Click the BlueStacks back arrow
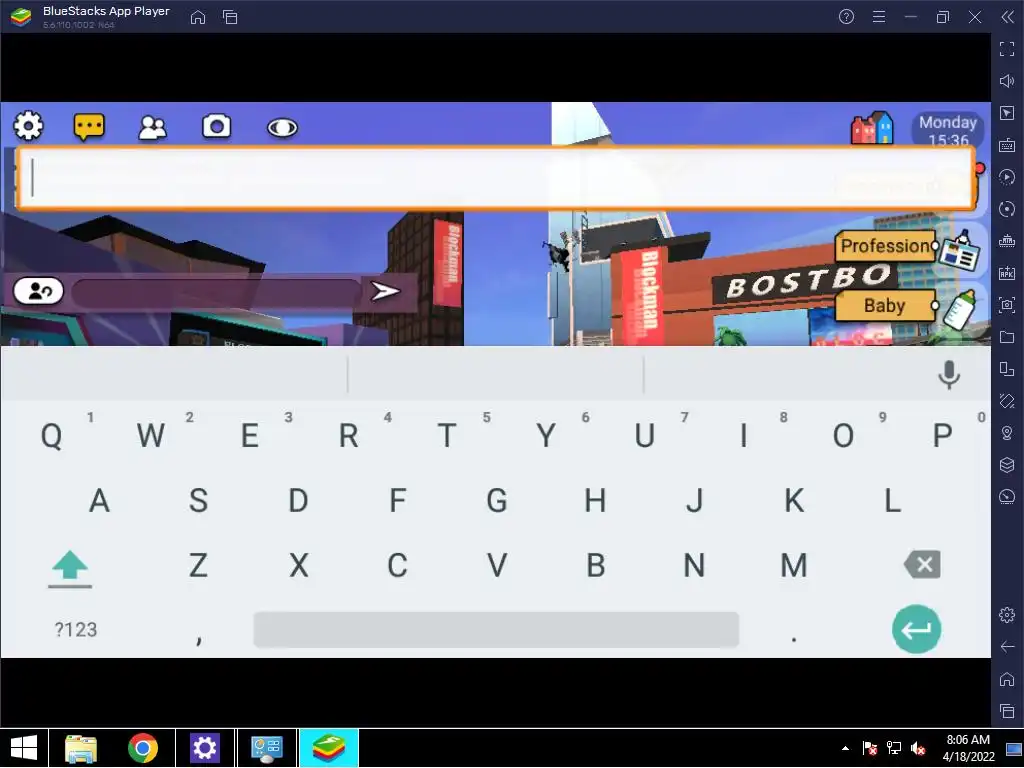The height and width of the screenshot is (768, 1024). click(1007, 647)
